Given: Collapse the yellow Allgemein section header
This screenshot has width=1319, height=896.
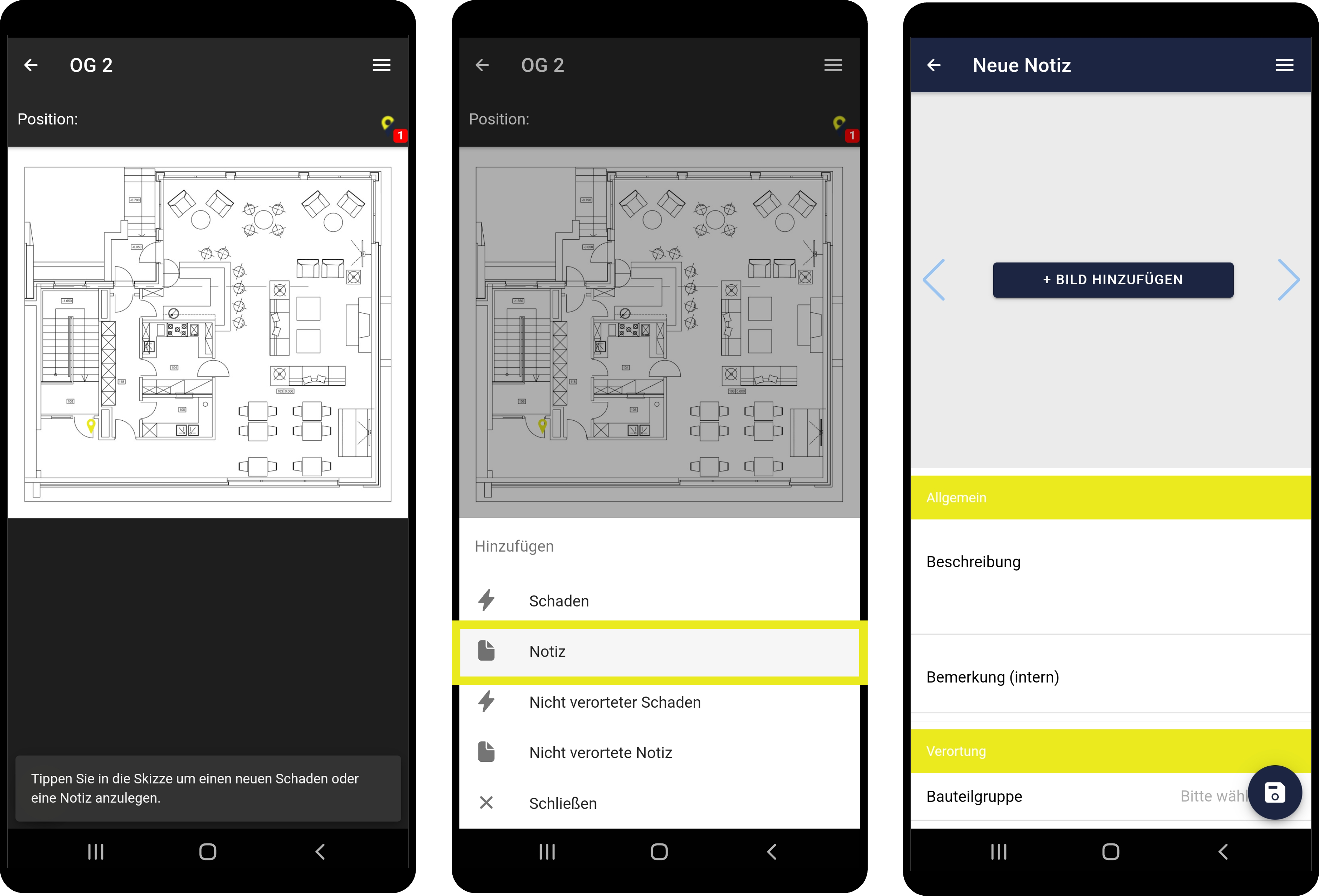Looking at the screenshot, I should [x=1110, y=498].
